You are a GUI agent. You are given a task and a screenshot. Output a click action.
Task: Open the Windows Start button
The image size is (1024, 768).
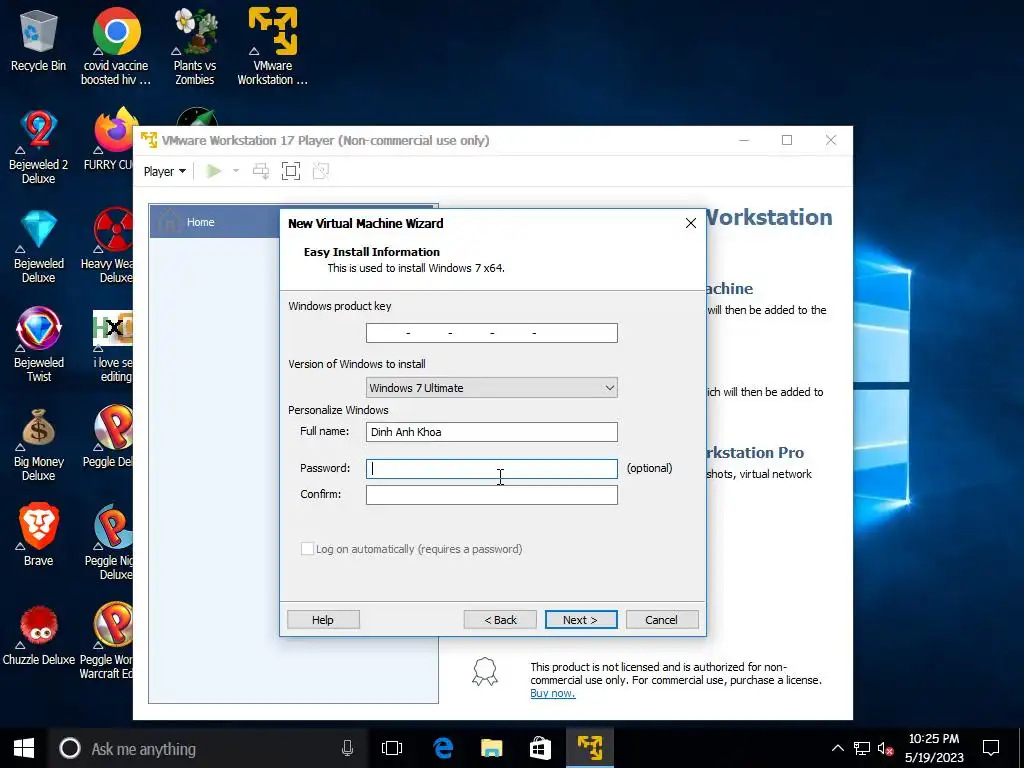click(24, 748)
